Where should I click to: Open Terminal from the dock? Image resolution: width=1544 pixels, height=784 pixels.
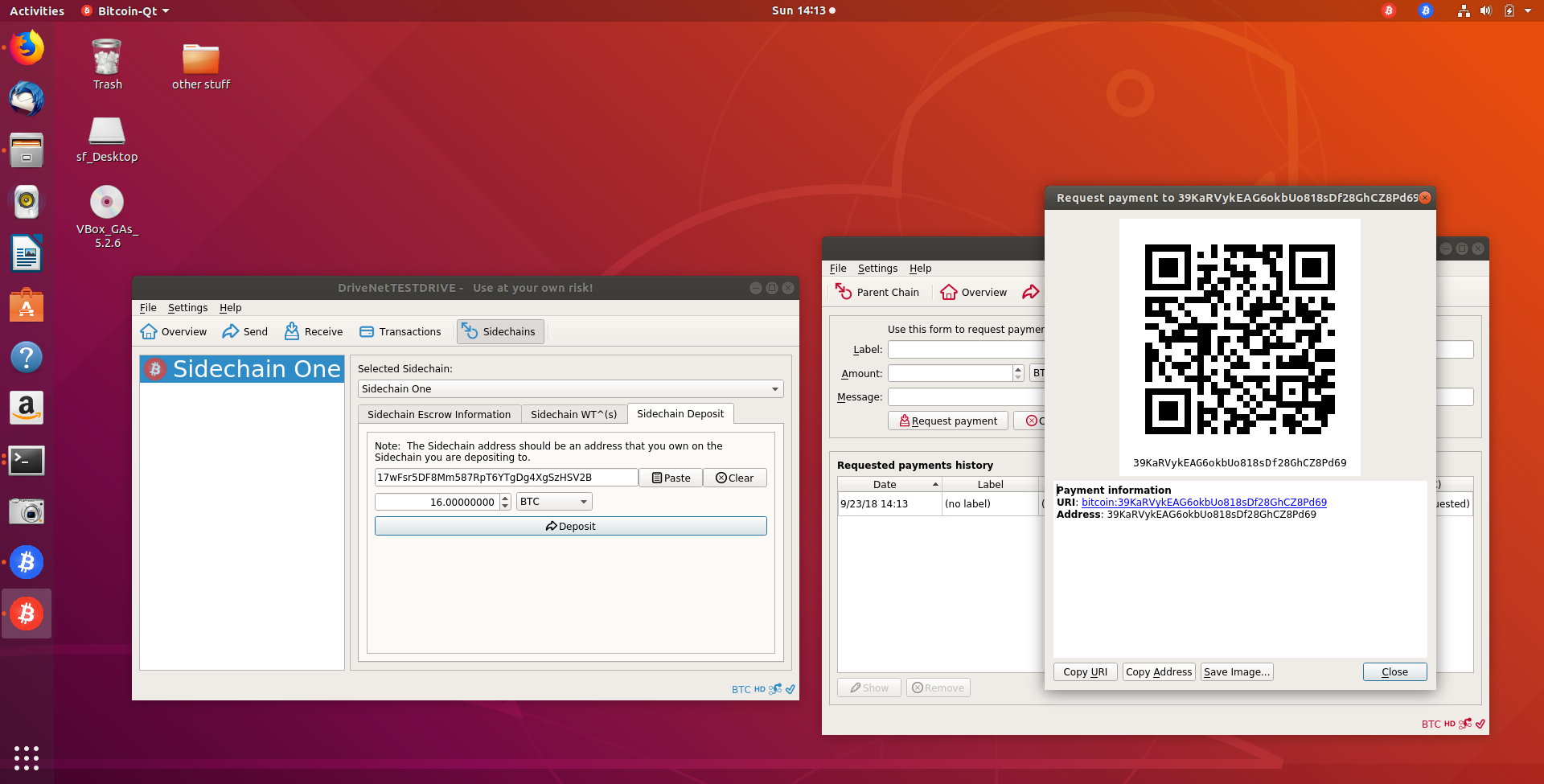point(27,460)
